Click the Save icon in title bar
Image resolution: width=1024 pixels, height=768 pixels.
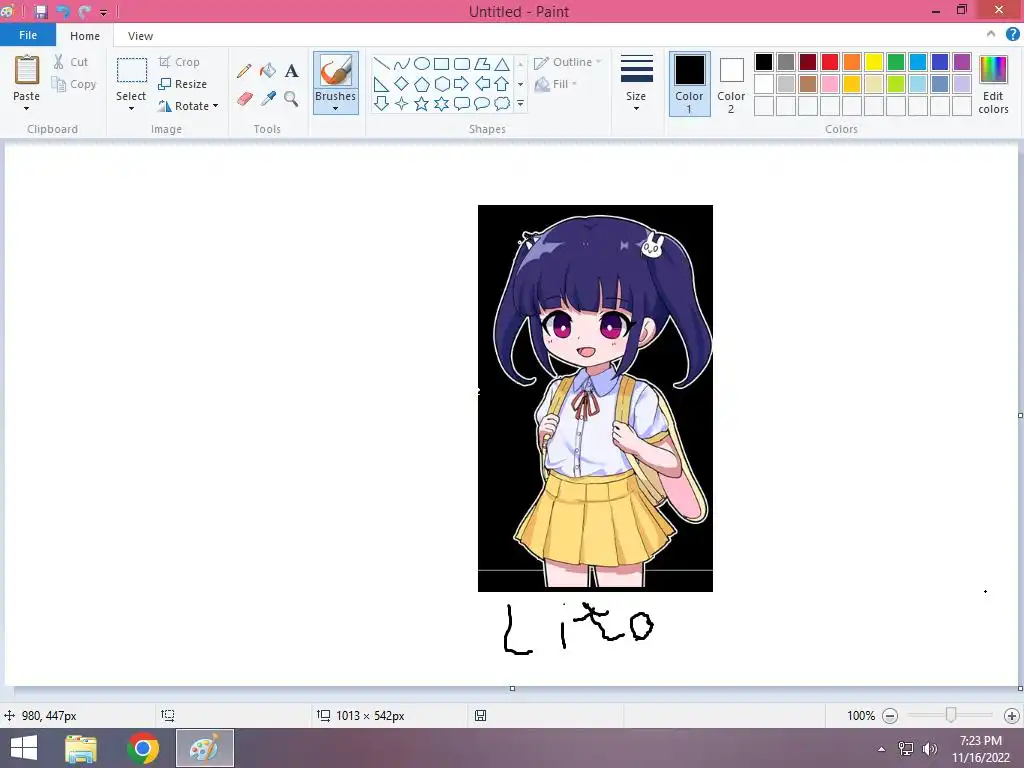40,12
